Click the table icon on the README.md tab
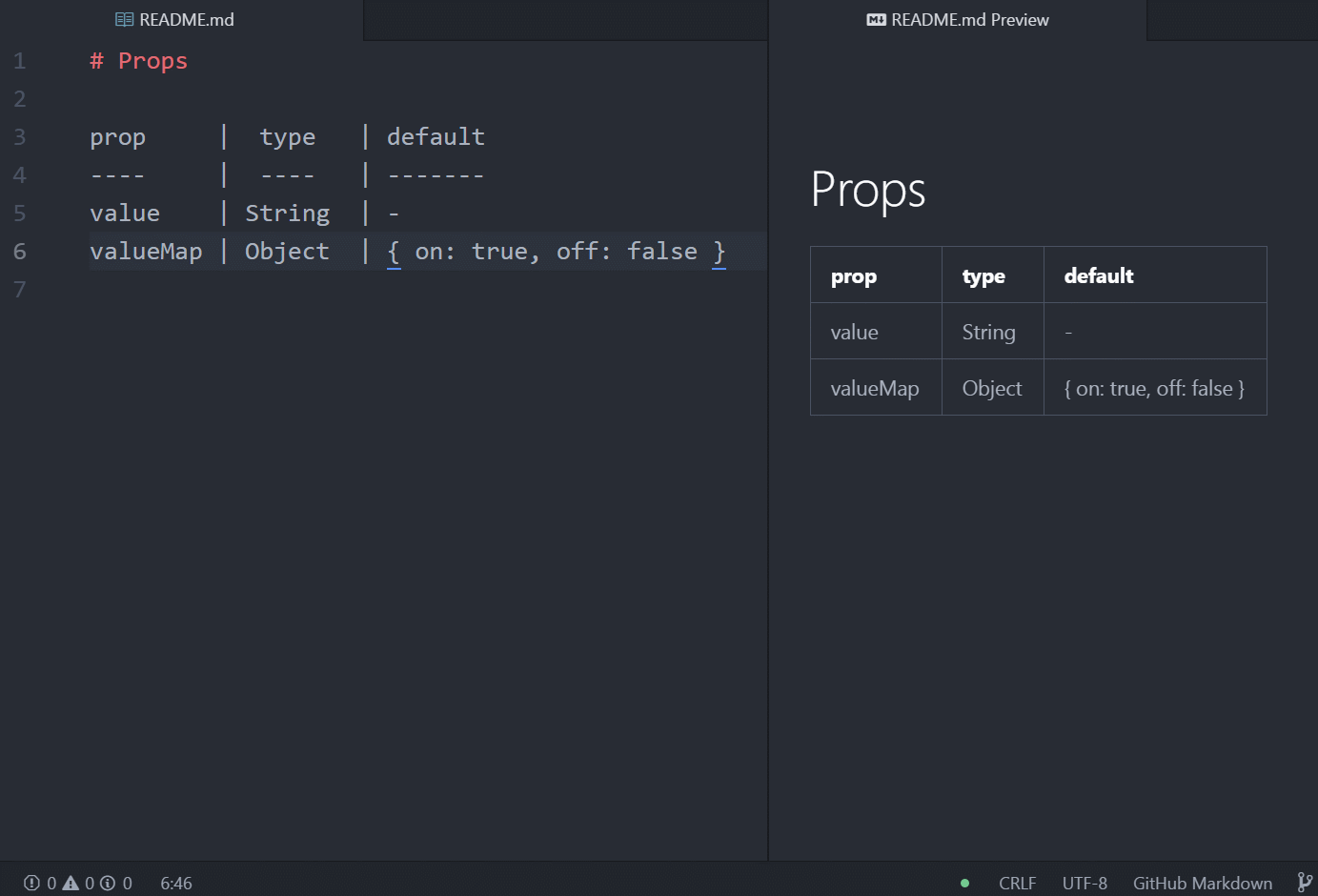Viewport: 1318px width, 896px height. pyautogui.click(x=123, y=18)
